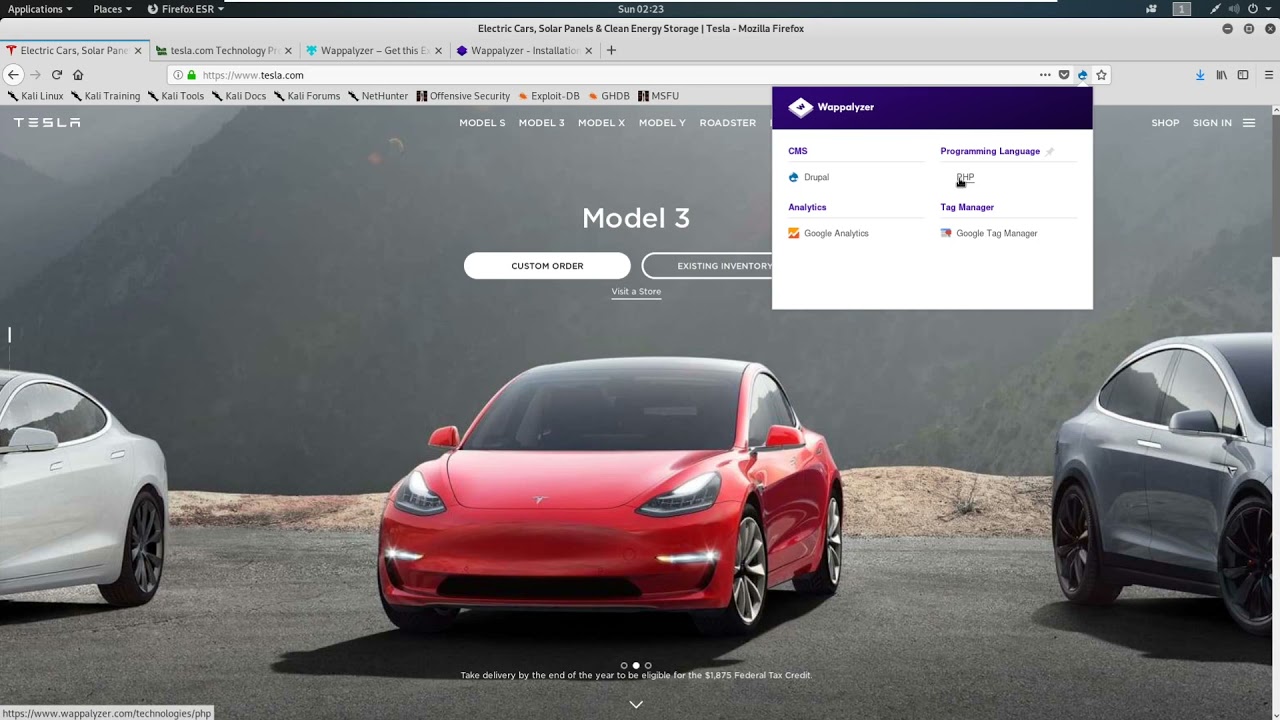Image resolution: width=1280 pixels, height=720 pixels.
Task: Open the workspace 1 indicator
Action: 1181,9
